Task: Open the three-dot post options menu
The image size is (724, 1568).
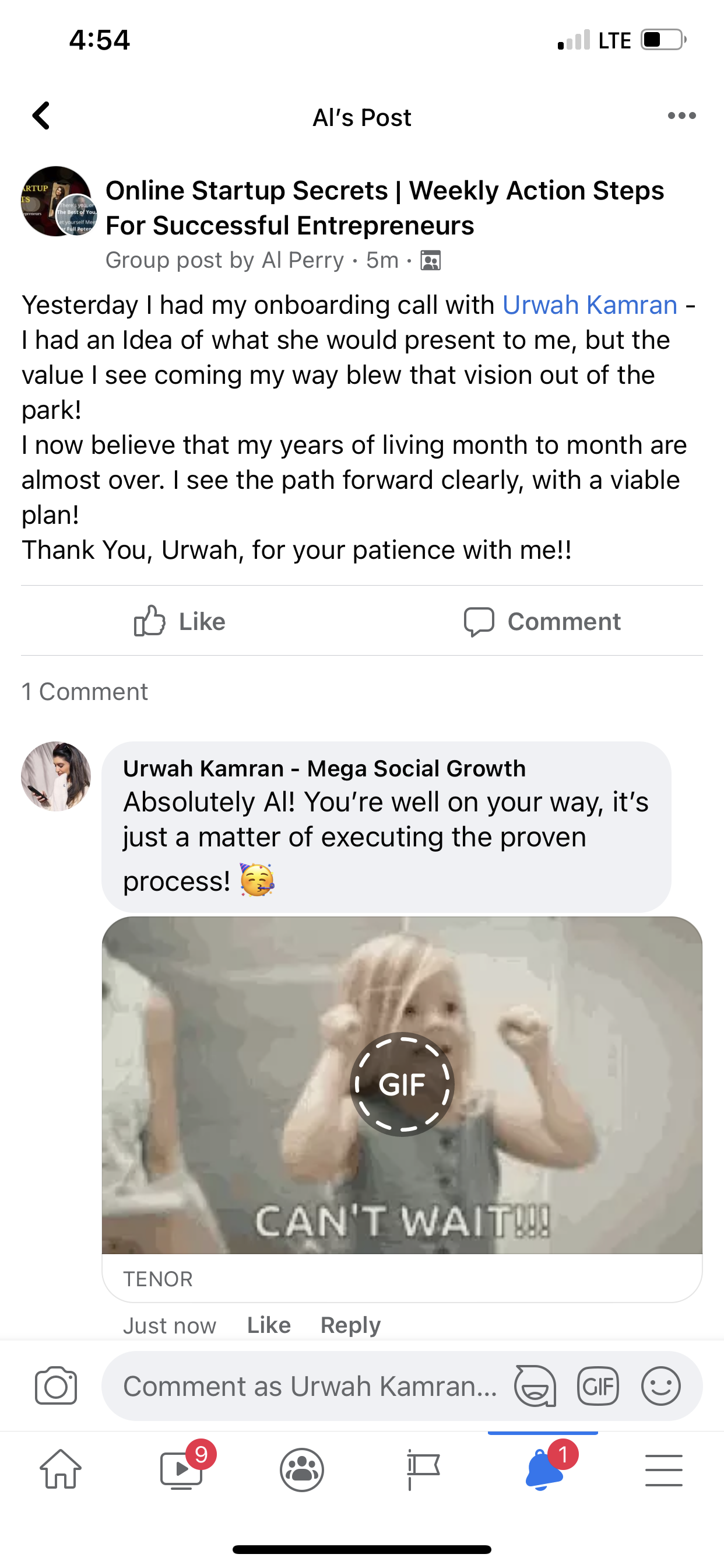Action: pos(681,116)
